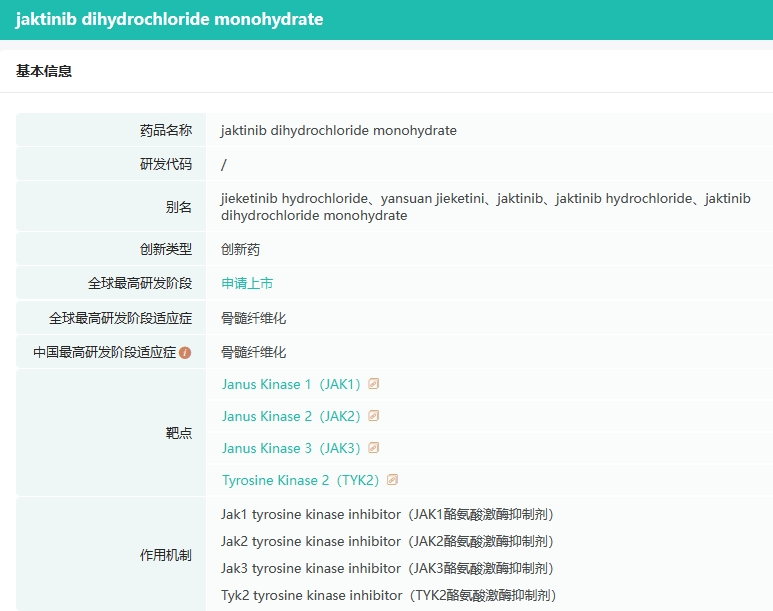The height and width of the screenshot is (611, 773).
Task: Click the detail icon next to JAK3
Action: click(374, 448)
